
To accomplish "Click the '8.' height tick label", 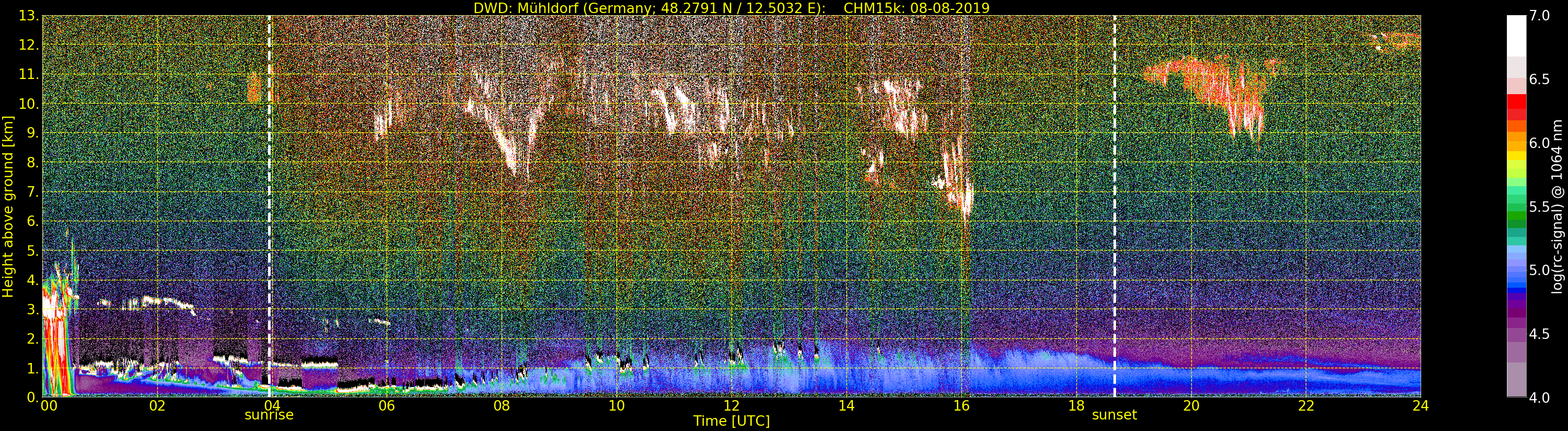I will (x=32, y=163).
